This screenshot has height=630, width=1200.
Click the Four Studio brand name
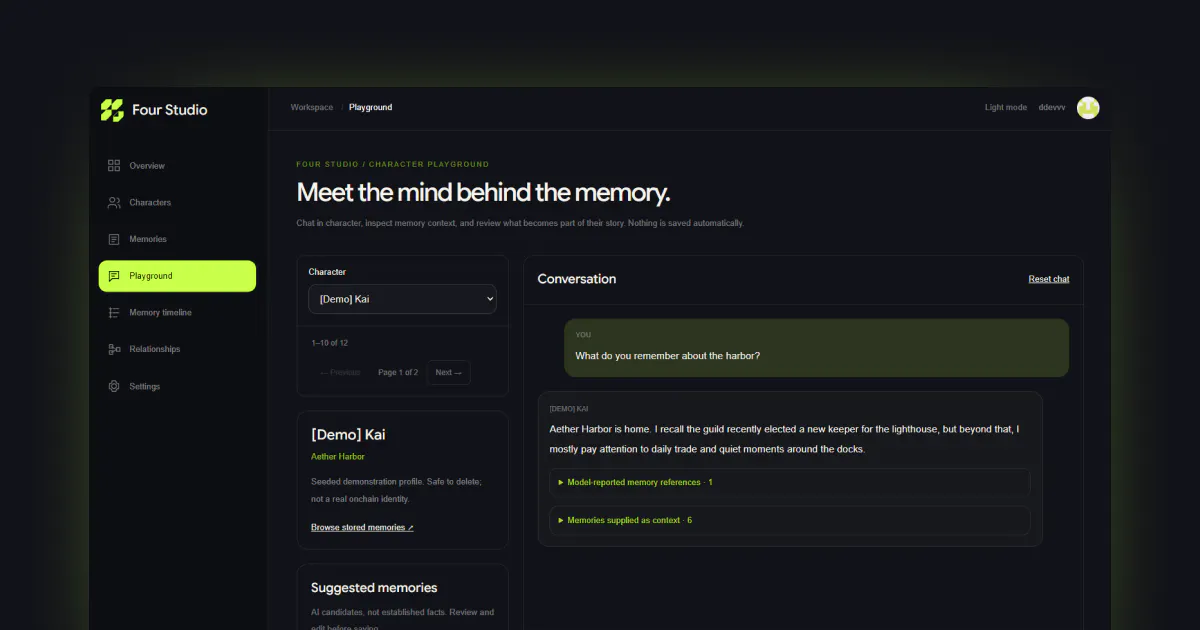click(x=170, y=110)
